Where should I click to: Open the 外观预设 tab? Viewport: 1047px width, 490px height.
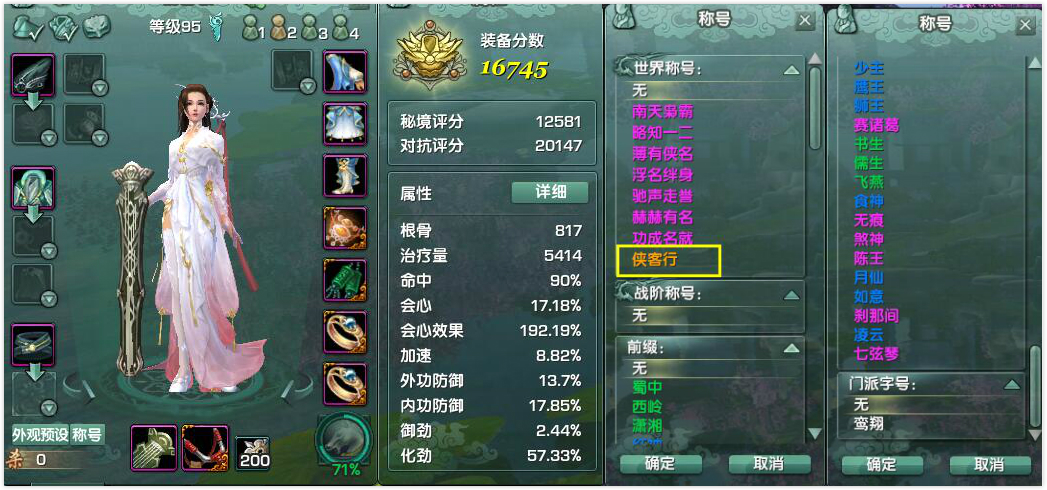tap(40, 435)
